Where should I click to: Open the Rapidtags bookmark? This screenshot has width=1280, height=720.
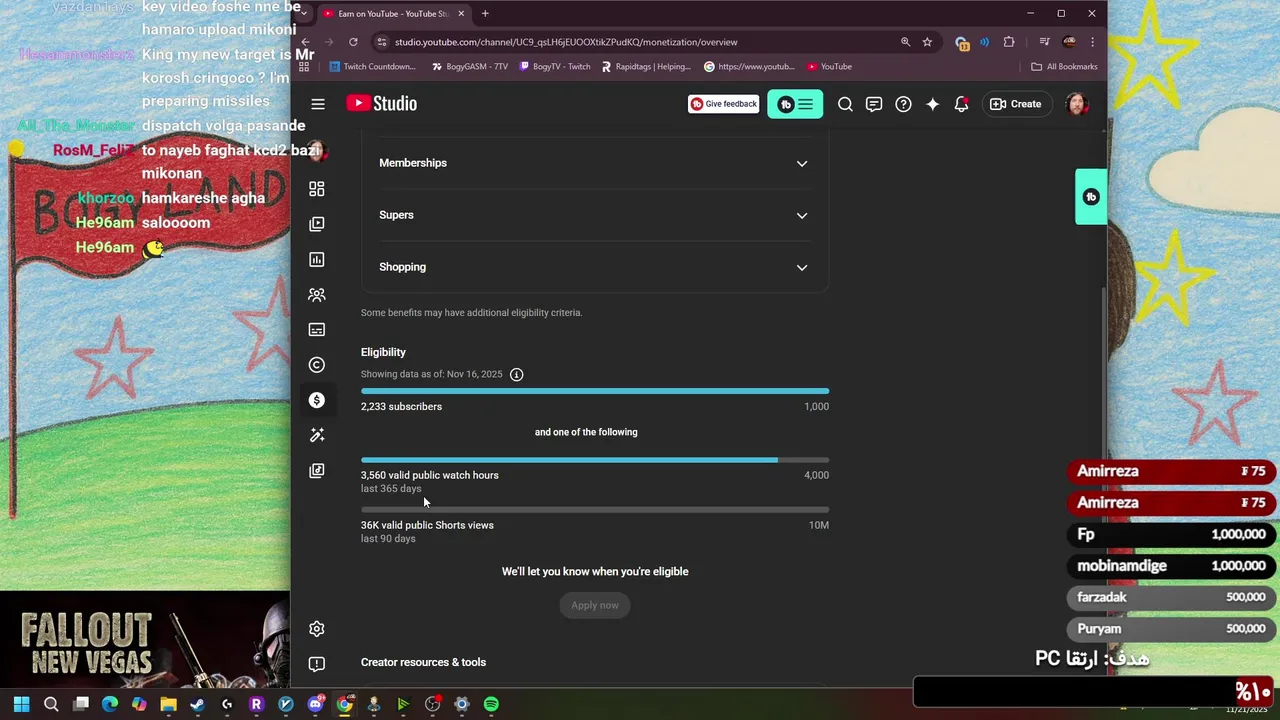point(647,67)
